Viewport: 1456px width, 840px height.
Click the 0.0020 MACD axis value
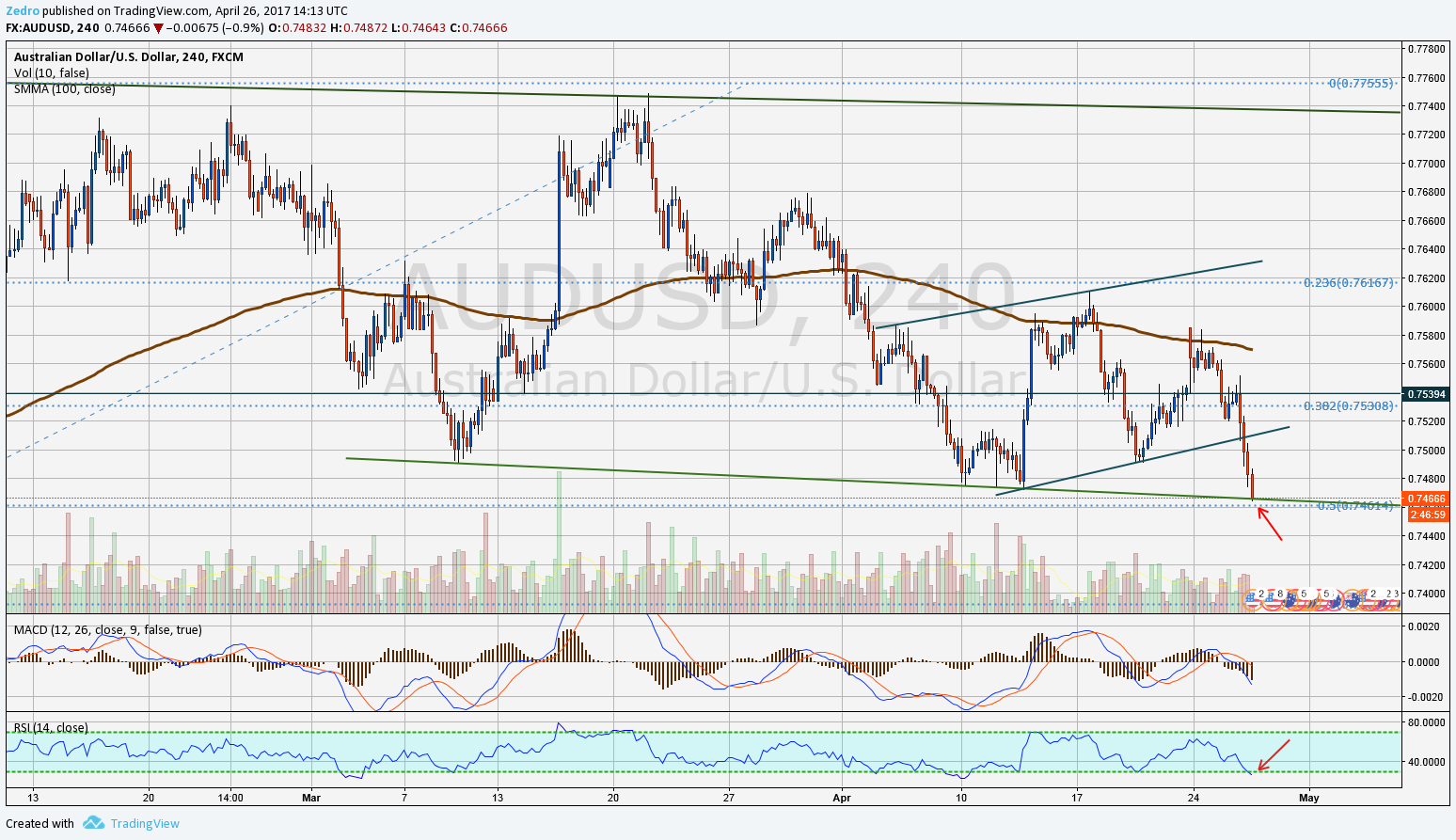pos(1425,626)
